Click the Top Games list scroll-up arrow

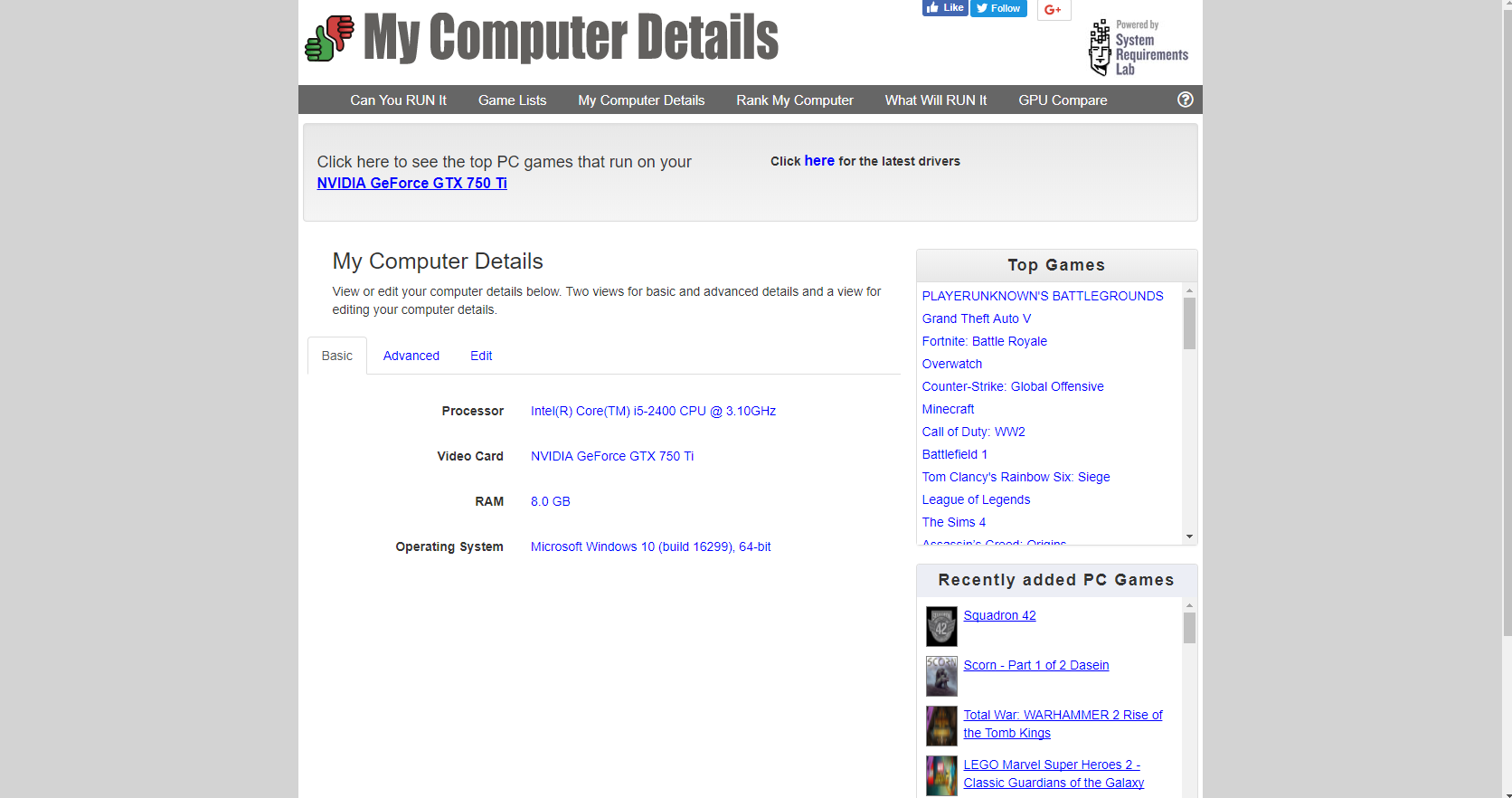click(1189, 290)
